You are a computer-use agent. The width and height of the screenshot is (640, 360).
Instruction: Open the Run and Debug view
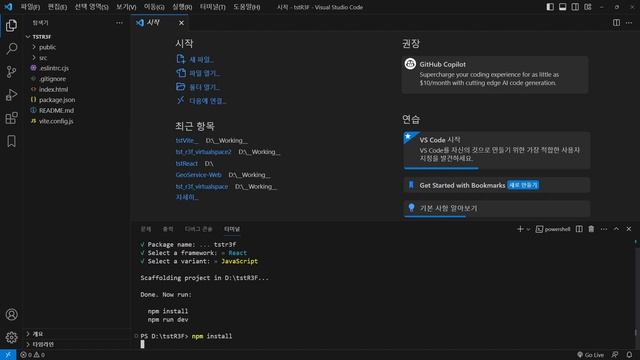11,95
